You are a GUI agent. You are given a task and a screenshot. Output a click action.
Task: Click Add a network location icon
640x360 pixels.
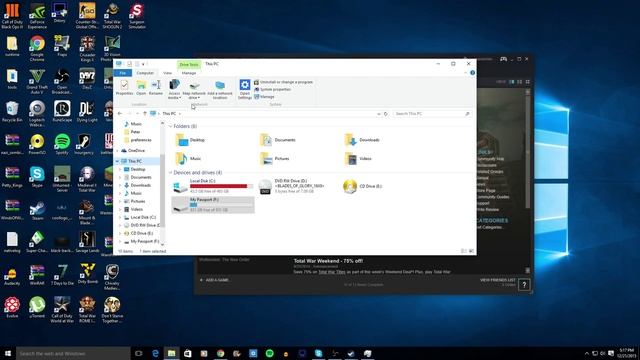click(220, 89)
